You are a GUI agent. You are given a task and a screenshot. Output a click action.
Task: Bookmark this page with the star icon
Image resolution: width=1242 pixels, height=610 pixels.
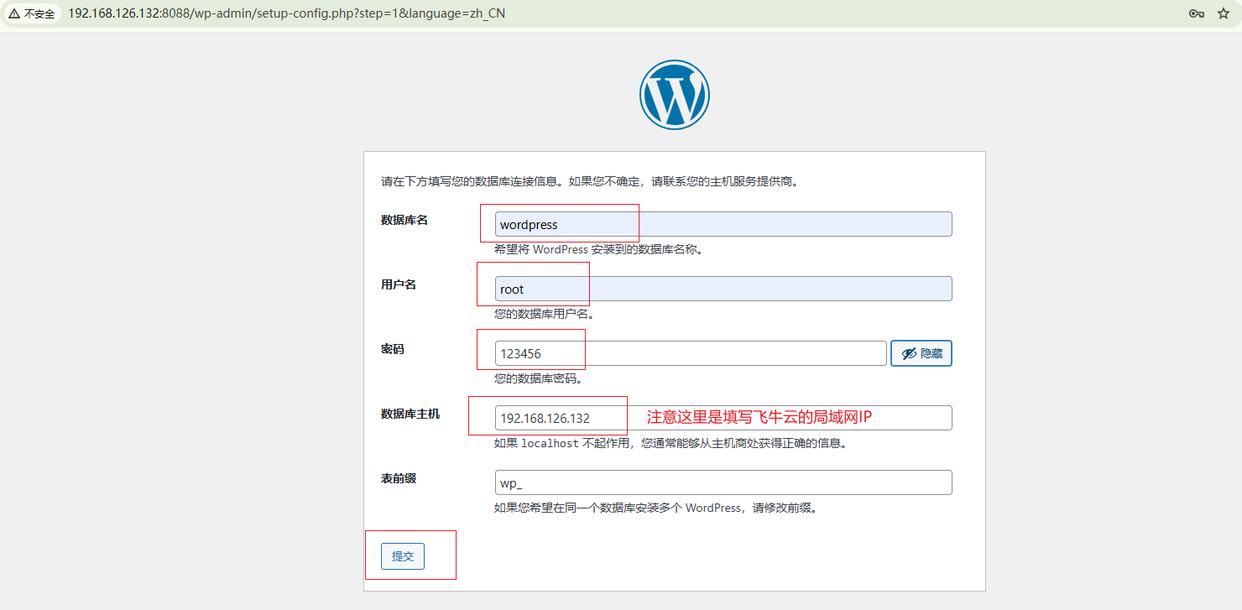pyautogui.click(x=1223, y=14)
